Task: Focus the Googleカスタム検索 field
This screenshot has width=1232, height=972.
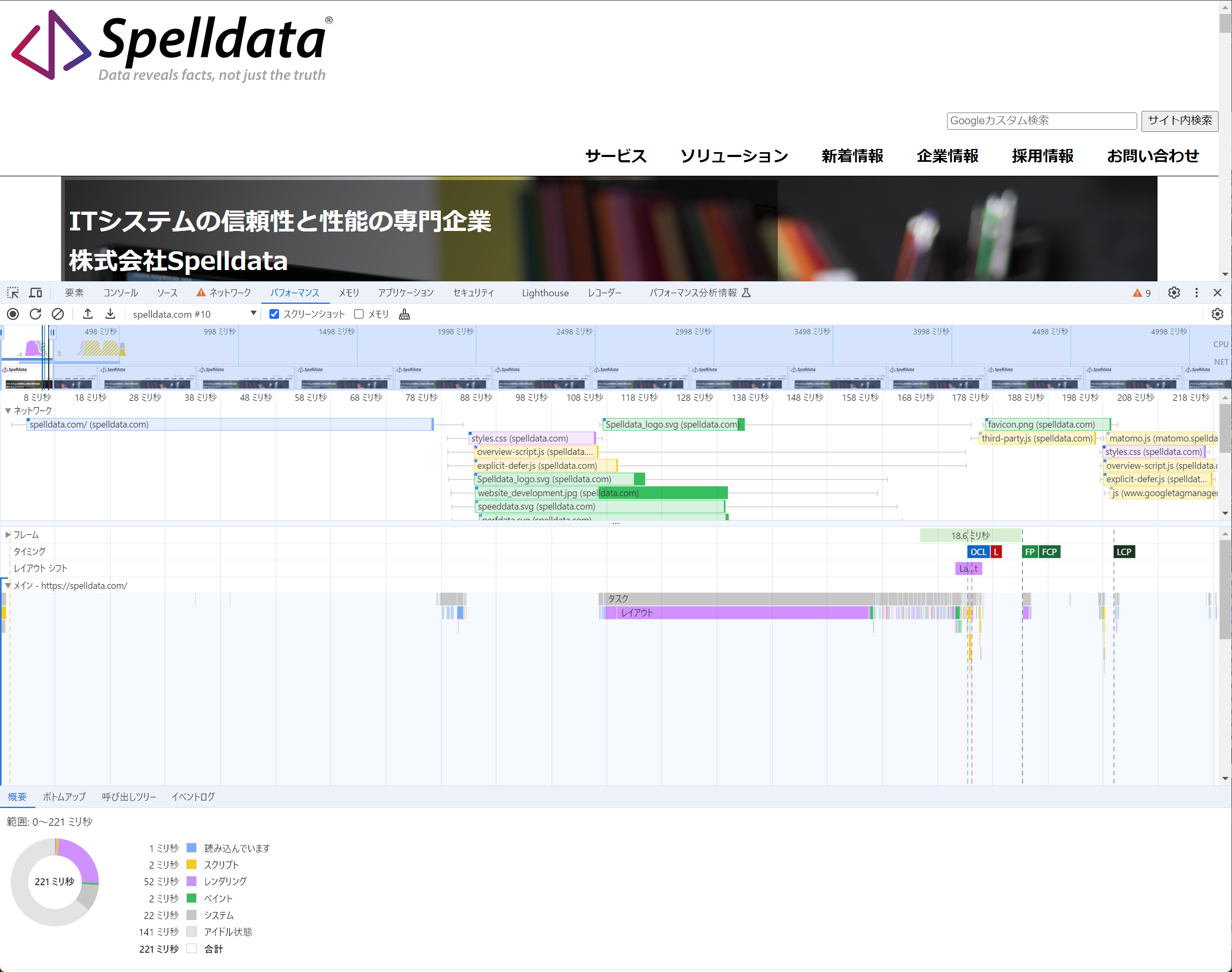Action: [1041, 121]
